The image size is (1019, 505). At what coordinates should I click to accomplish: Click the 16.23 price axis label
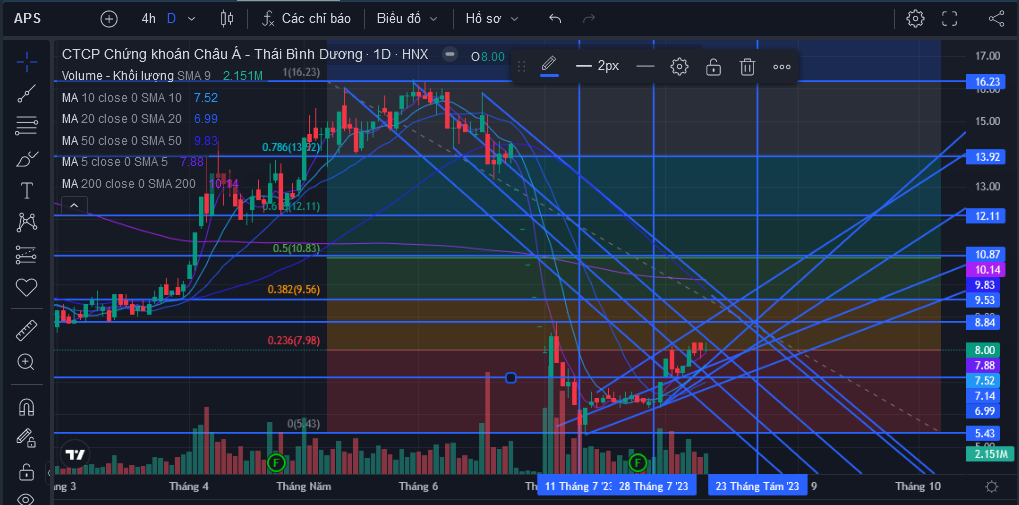tap(987, 82)
